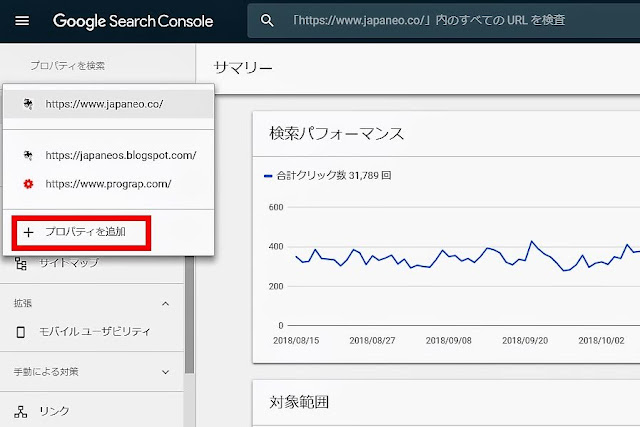
Task: Click the red gear prograp favicon
Action: tap(28, 184)
